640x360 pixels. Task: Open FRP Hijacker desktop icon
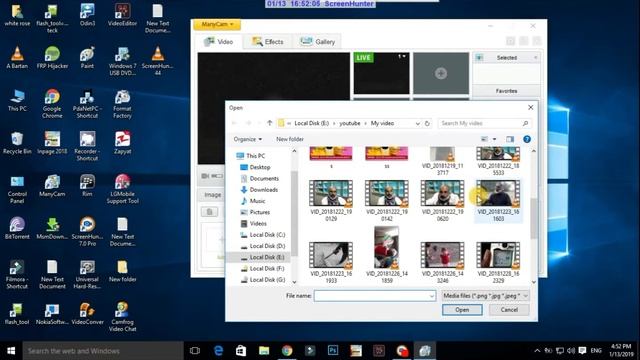(x=52, y=58)
